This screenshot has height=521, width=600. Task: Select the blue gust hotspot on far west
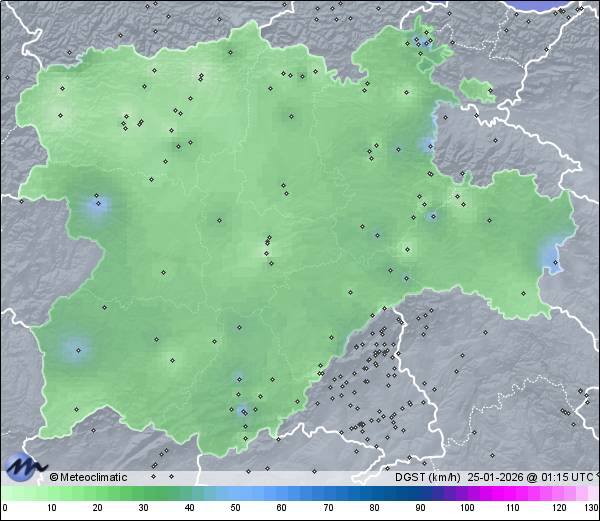(97, 208)
